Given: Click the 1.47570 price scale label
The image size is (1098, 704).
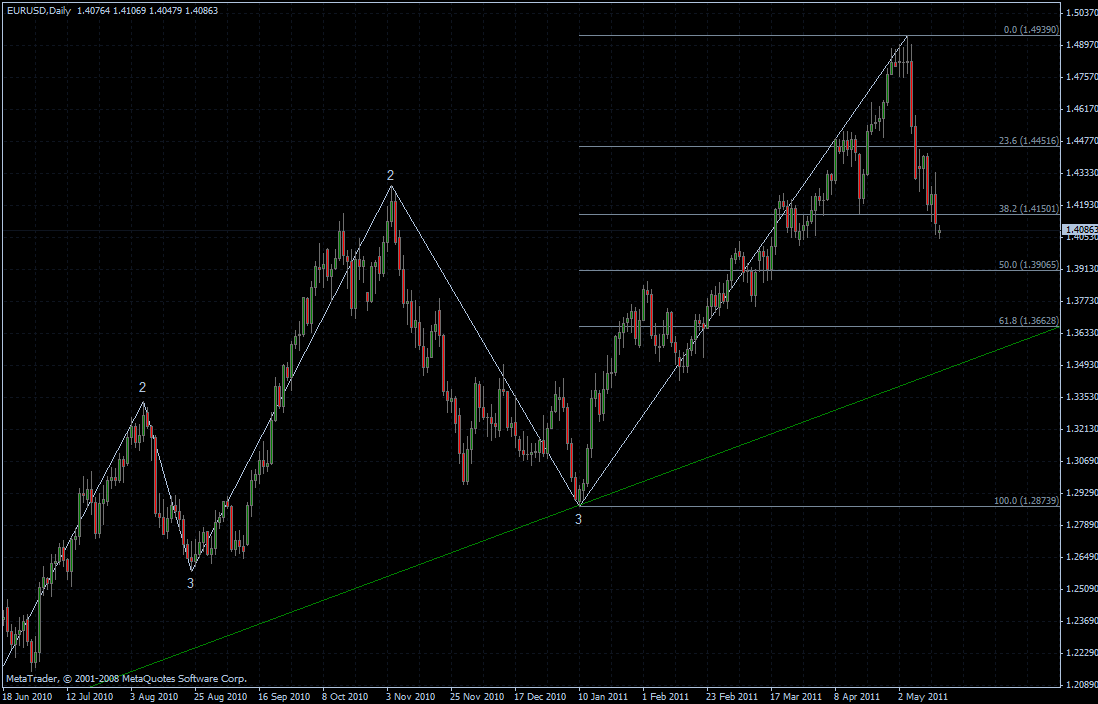Looking at the screenshot, I should (1082, 76).
